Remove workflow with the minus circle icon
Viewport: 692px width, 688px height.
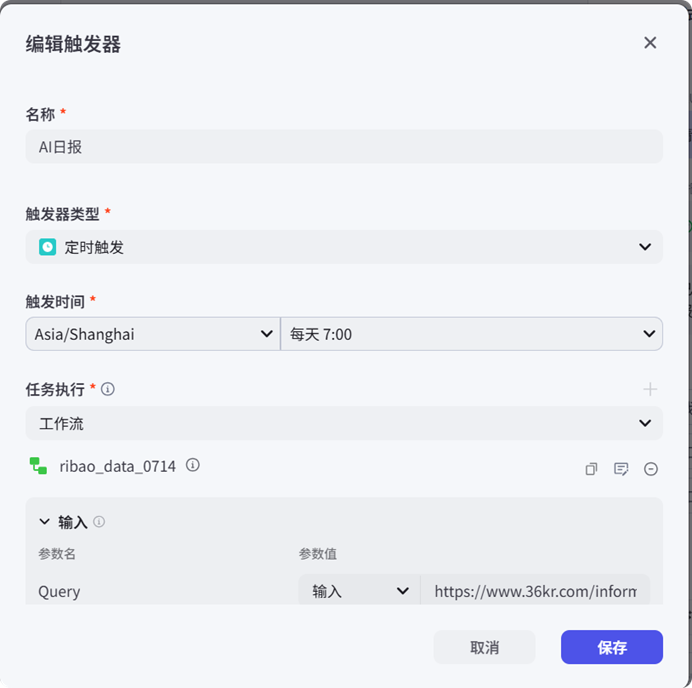tap(651, 469)
